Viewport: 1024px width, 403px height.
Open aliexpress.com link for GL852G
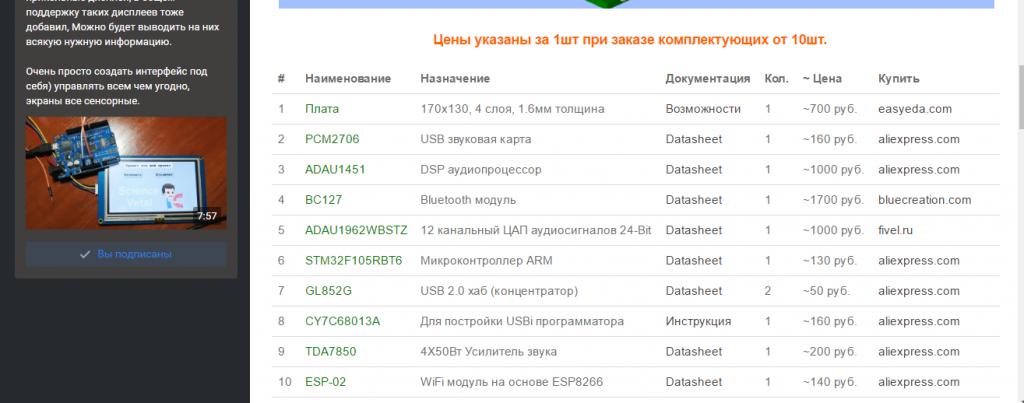click(919, 291)
